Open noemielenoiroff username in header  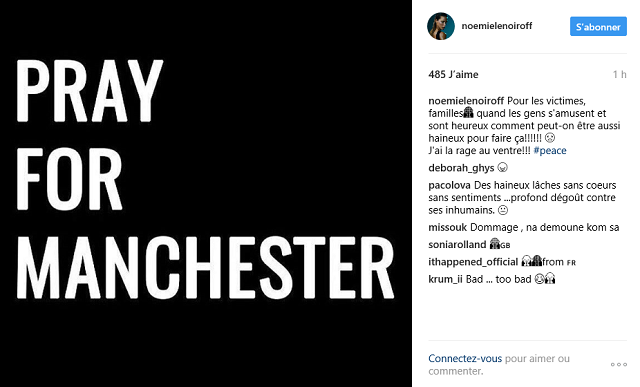497,26
